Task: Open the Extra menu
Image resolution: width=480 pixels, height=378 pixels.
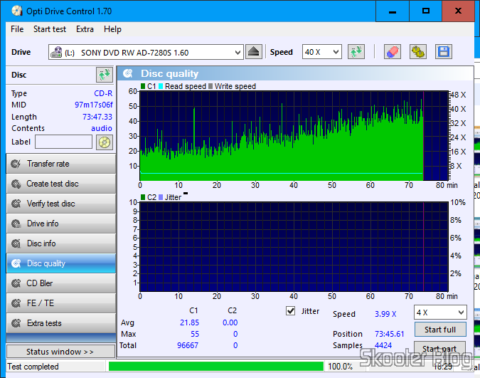Action: [x=85, y=29]
